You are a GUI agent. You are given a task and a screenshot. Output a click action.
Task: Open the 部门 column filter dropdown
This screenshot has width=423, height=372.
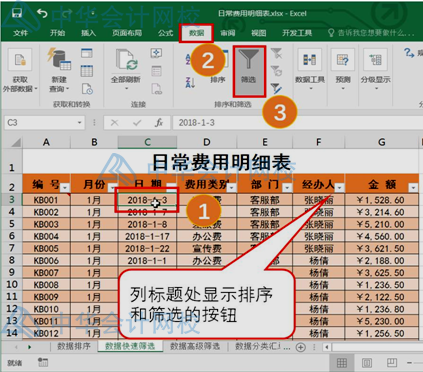click(x=287, y=188)
